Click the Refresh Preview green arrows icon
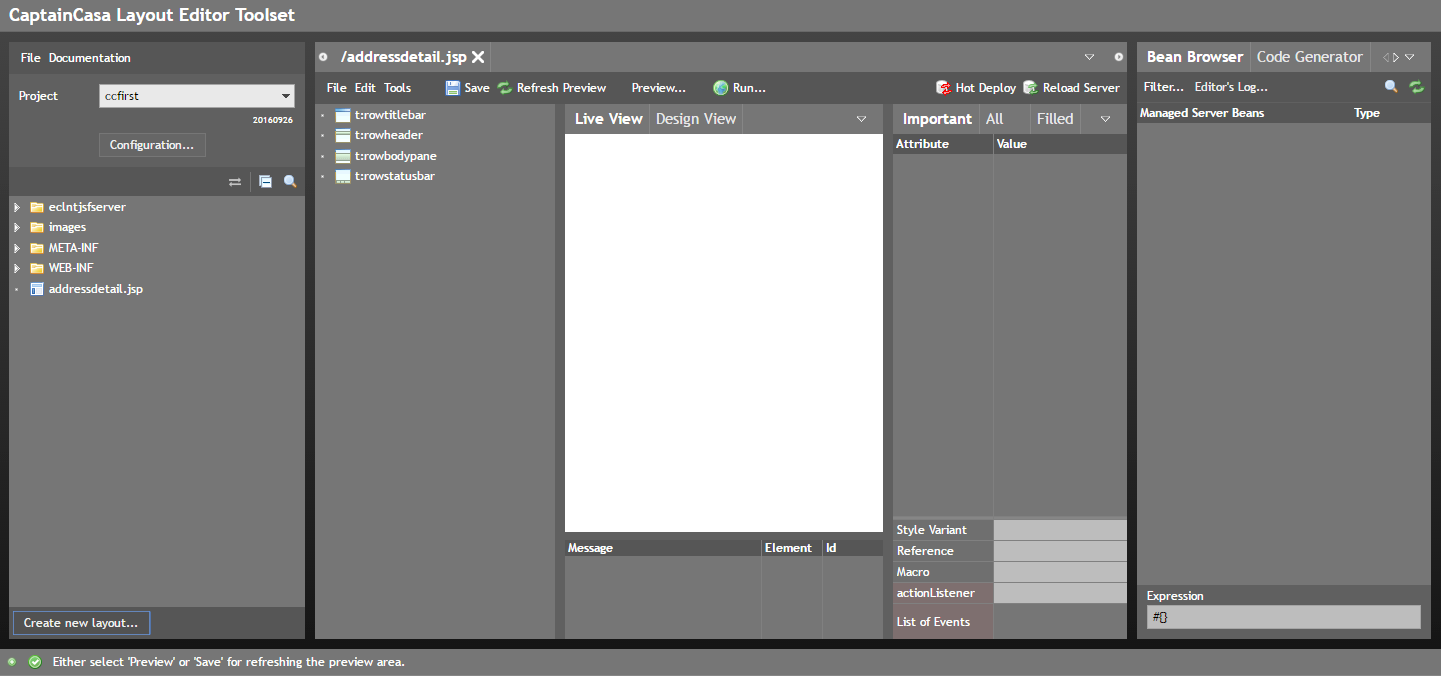 (x=505, y=88)
